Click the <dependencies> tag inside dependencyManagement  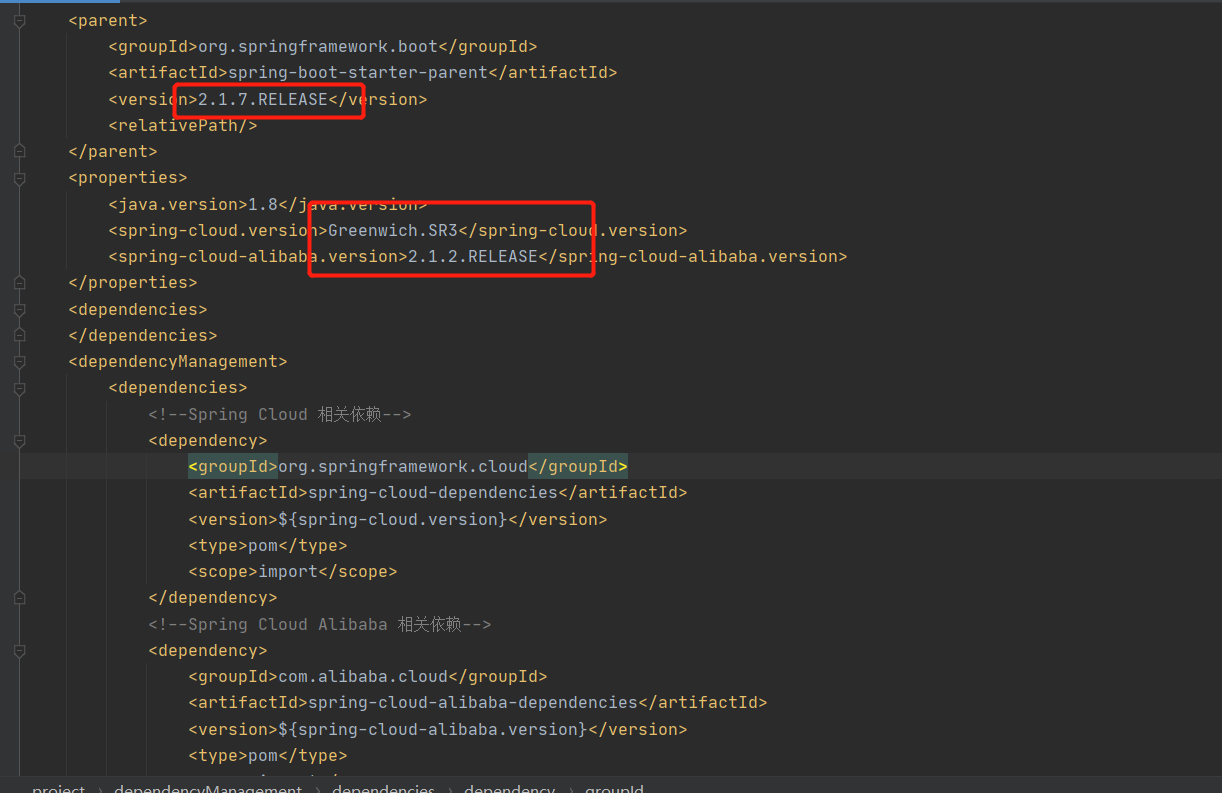click(x=178, y=387)
